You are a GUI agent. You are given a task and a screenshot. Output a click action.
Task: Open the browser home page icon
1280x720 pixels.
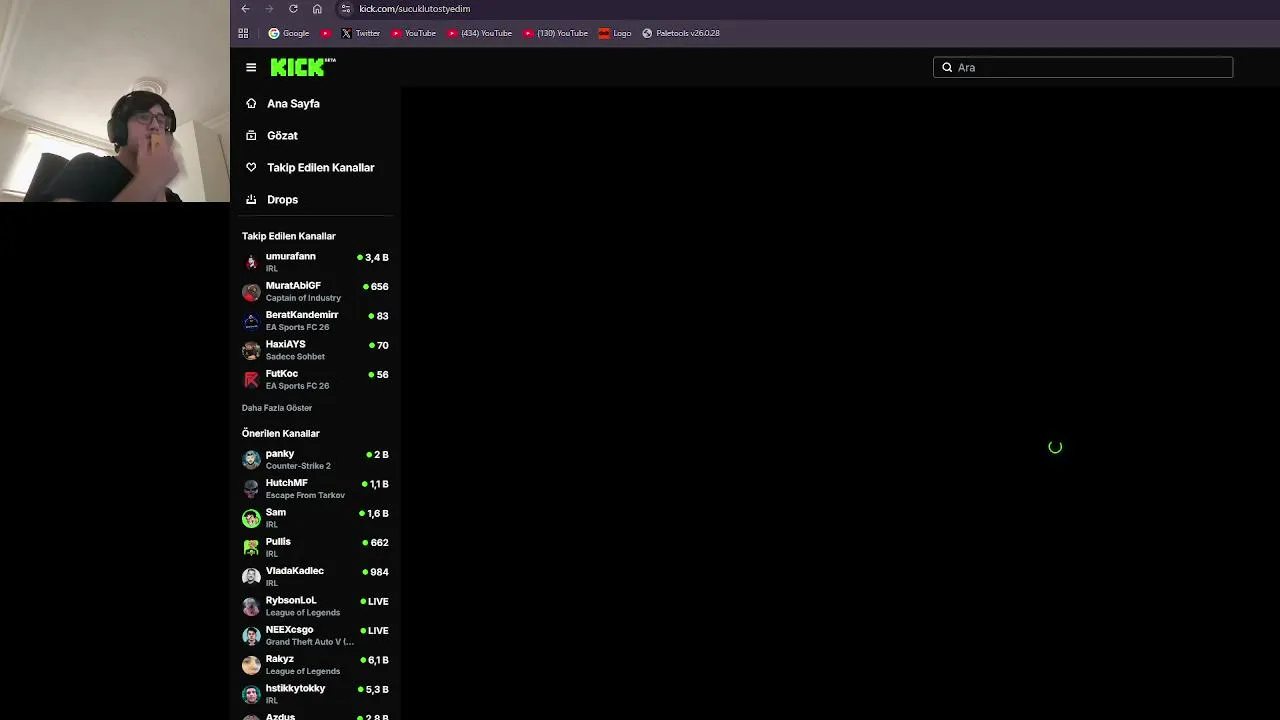pyautogui.click(x=317, y=9)
